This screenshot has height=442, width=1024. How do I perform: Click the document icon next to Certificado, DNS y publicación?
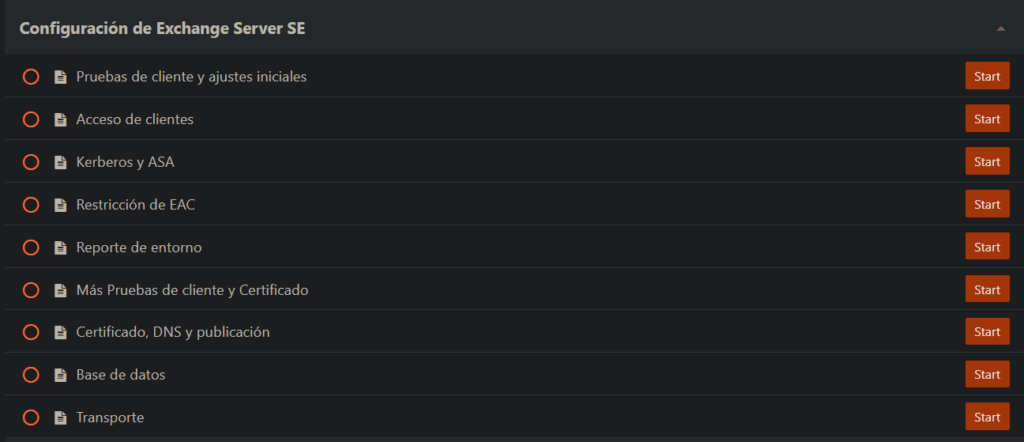point(60,332)
